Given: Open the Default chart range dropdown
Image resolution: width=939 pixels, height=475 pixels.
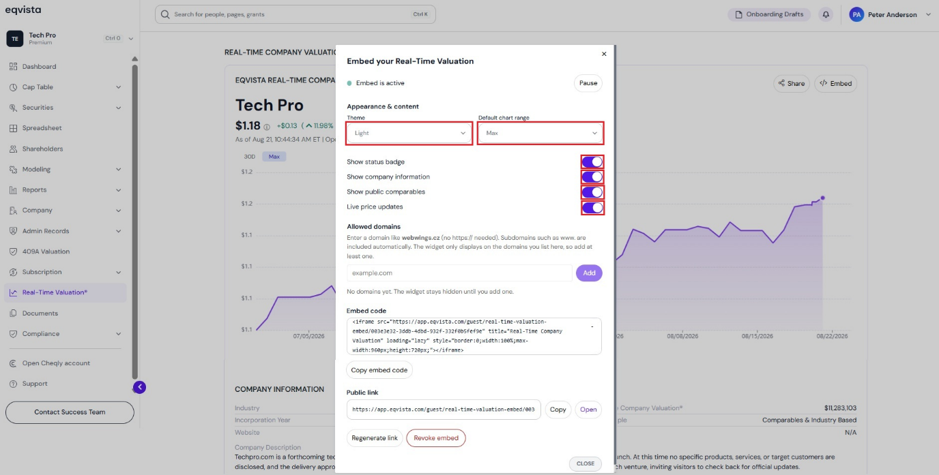Looking at the screenshot, I should point(541,133).
